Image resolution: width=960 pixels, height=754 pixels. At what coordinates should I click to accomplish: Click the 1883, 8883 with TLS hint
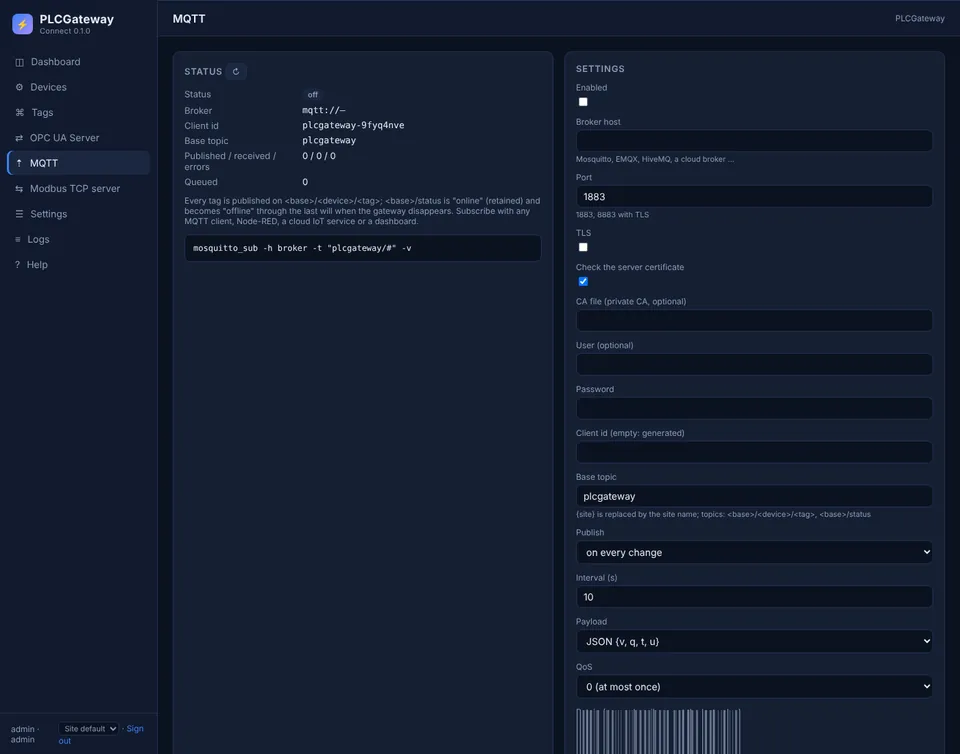[x=612, y=215]
